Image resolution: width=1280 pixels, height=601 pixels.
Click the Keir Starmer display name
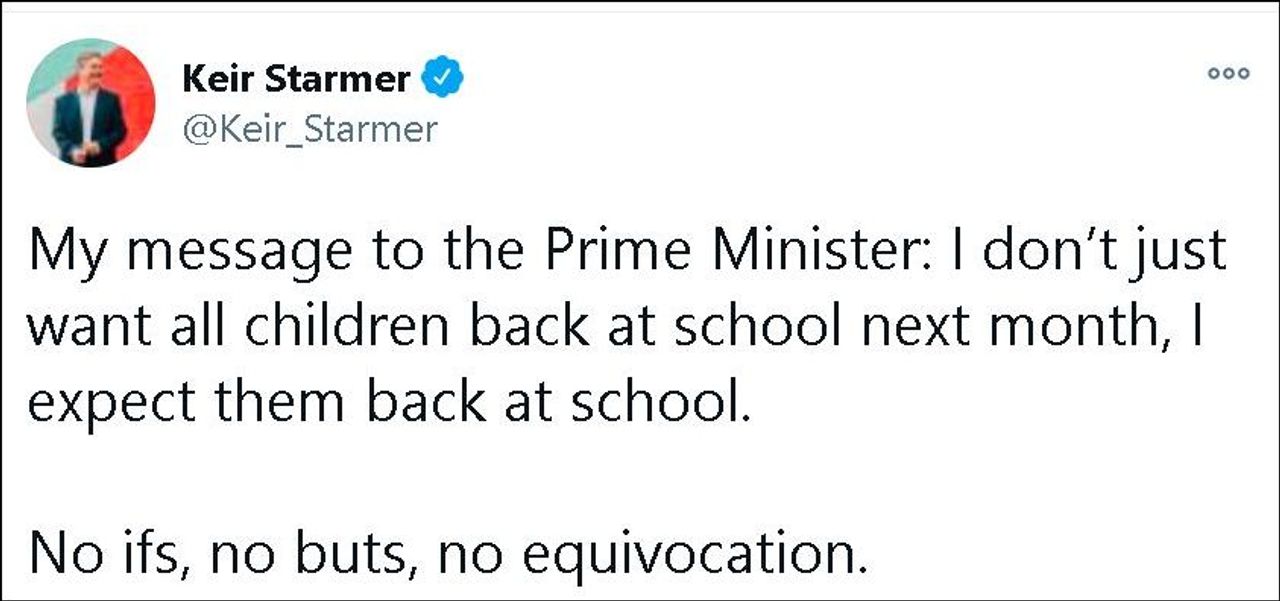coord(295,79)
